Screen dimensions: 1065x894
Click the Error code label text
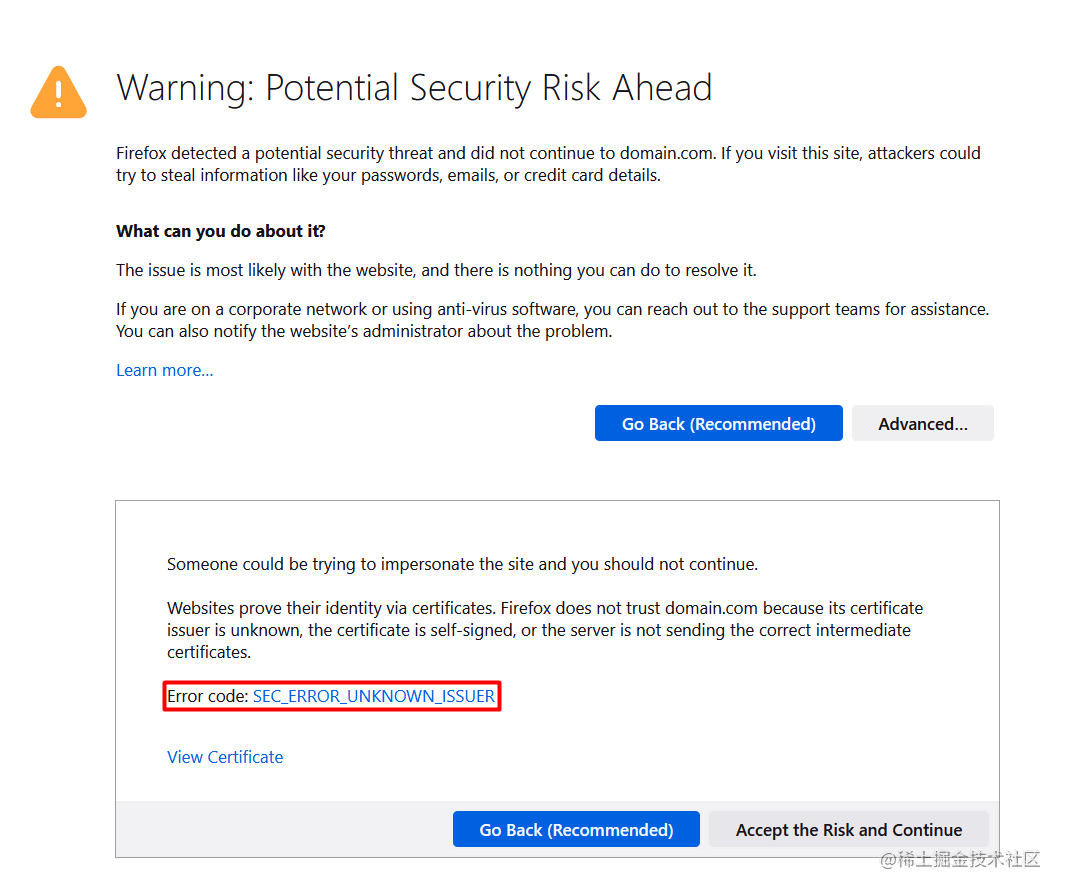click(206, 696)
